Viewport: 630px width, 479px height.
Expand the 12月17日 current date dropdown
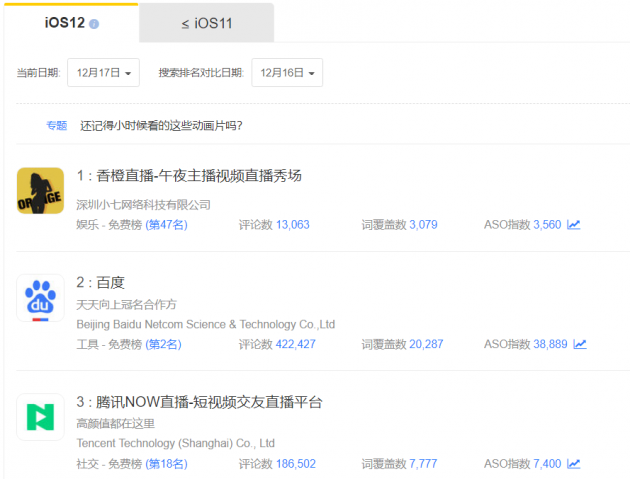[x=103, y=73]
